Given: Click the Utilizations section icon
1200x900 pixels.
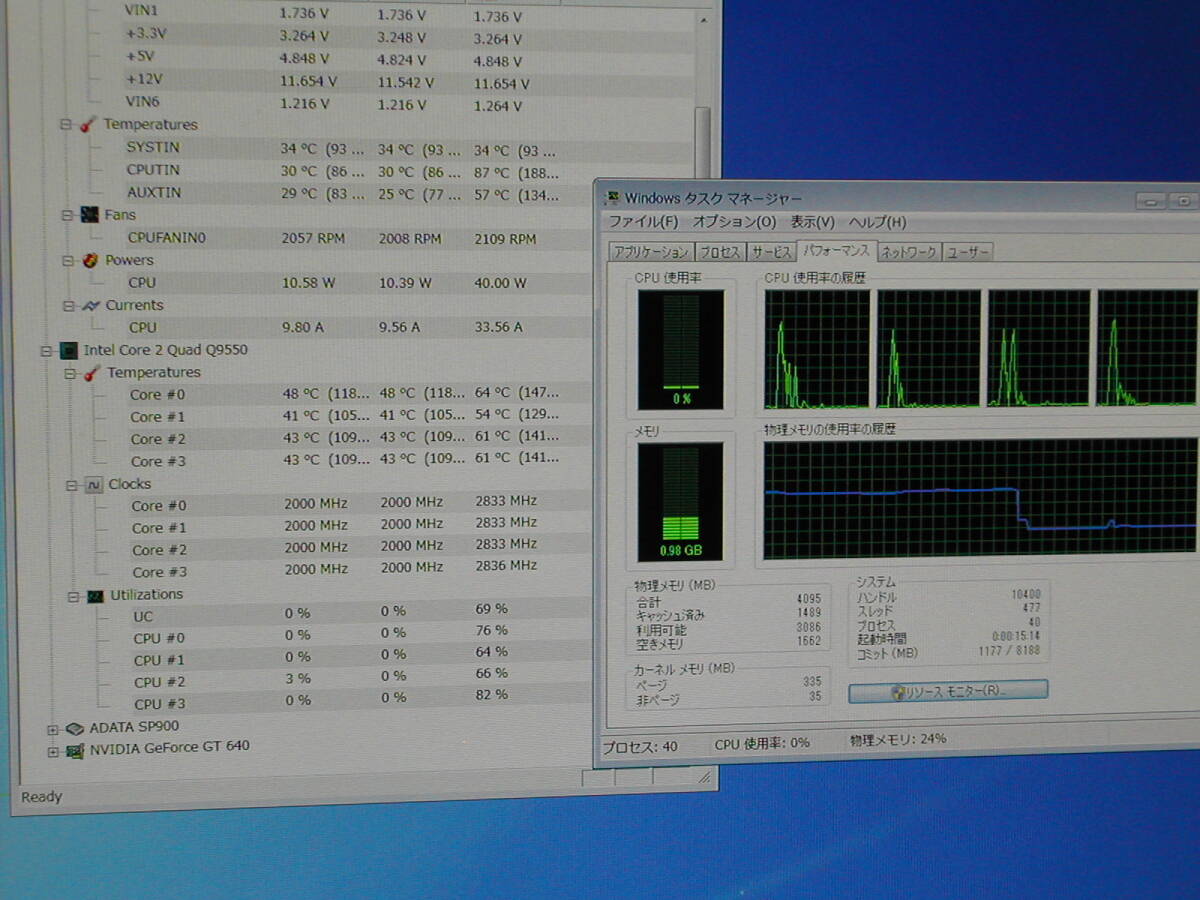Looking at the screenshot, I should [95, 595].
